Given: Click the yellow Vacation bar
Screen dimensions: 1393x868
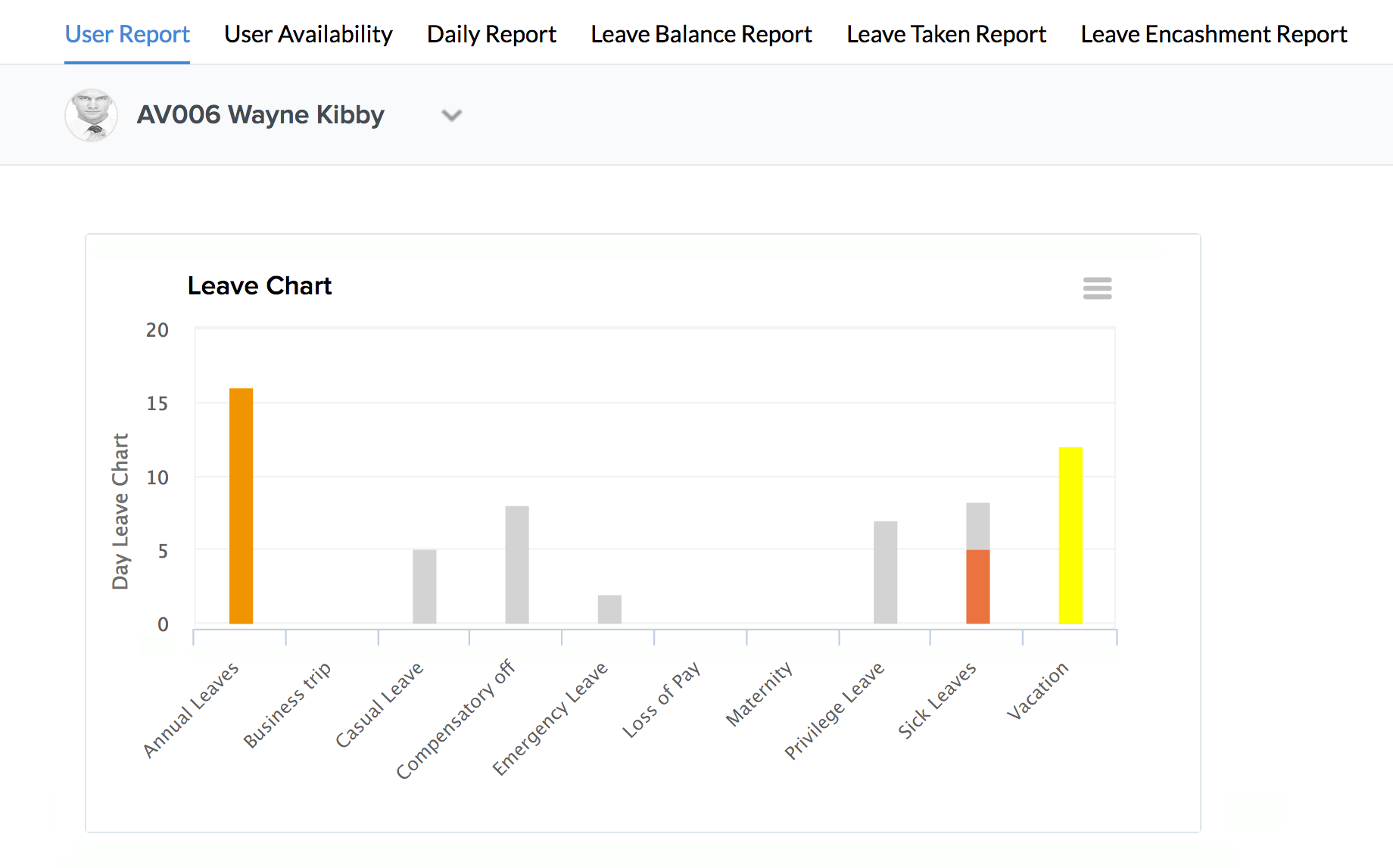Looking at the screenshot, I should tap(1070, 535).
